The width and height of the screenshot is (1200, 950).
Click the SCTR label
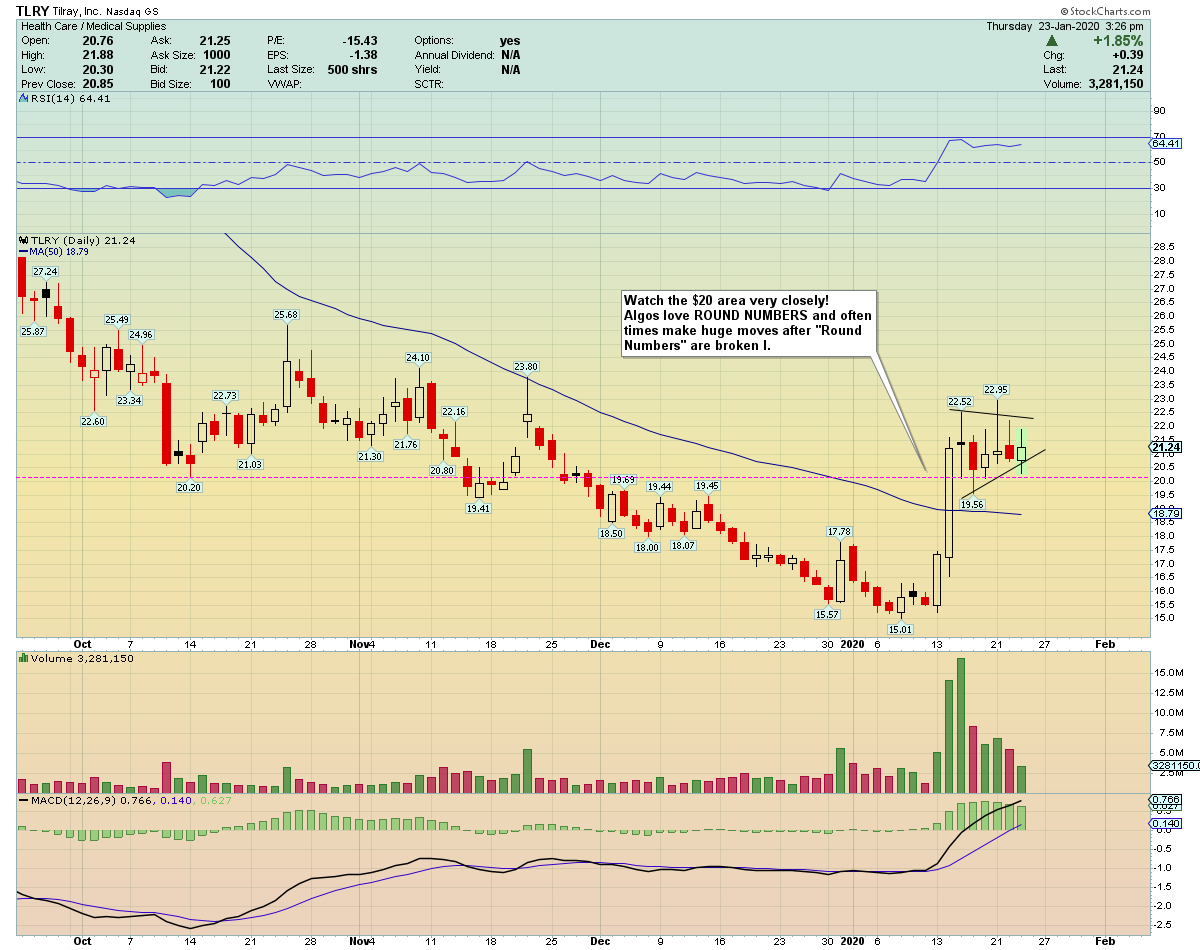tap(431, 84)
